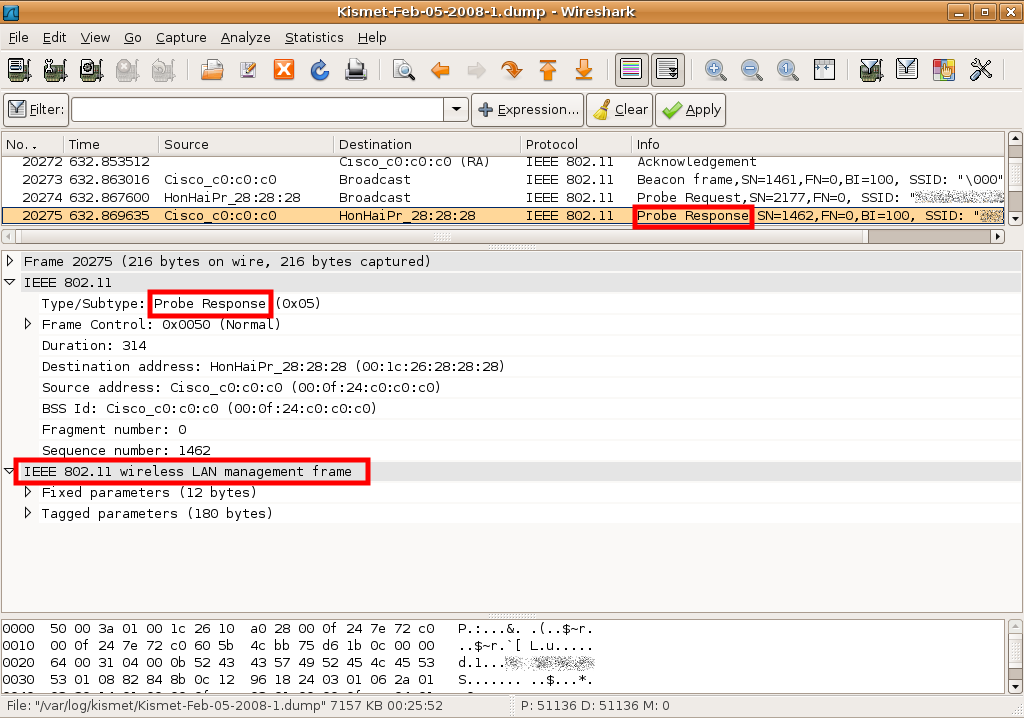Go to packet number curved arrow icon
This screenshot has height=718, width=1024.
click(511, 69)
